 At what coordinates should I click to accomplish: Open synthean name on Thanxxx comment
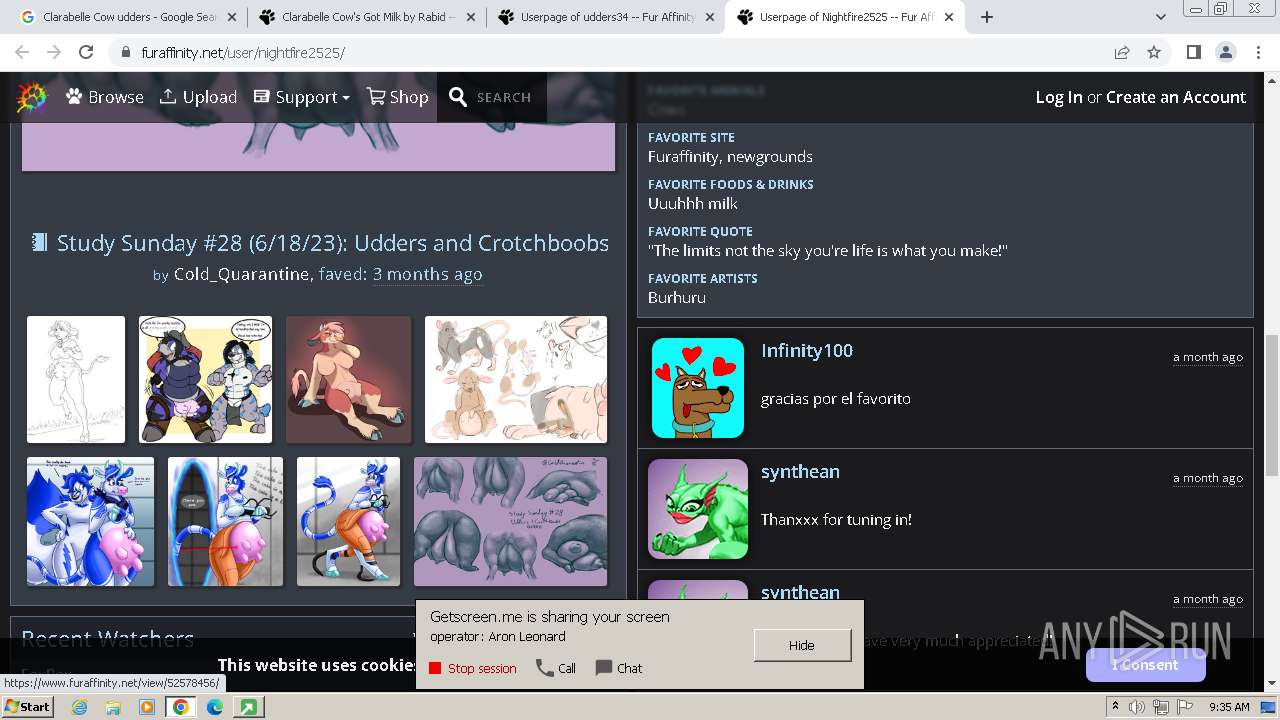pyautogui.click(x=800, y=471)
